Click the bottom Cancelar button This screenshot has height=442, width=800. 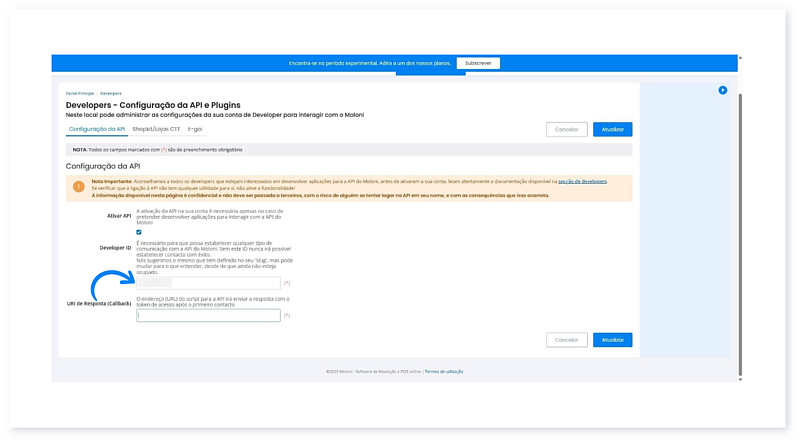click(567, 340)
